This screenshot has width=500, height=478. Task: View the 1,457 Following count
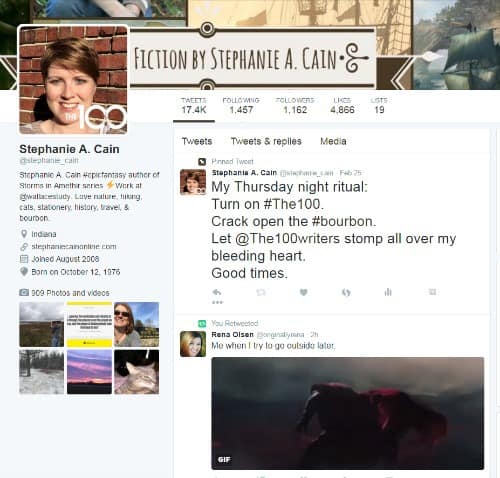click(241, 106)
